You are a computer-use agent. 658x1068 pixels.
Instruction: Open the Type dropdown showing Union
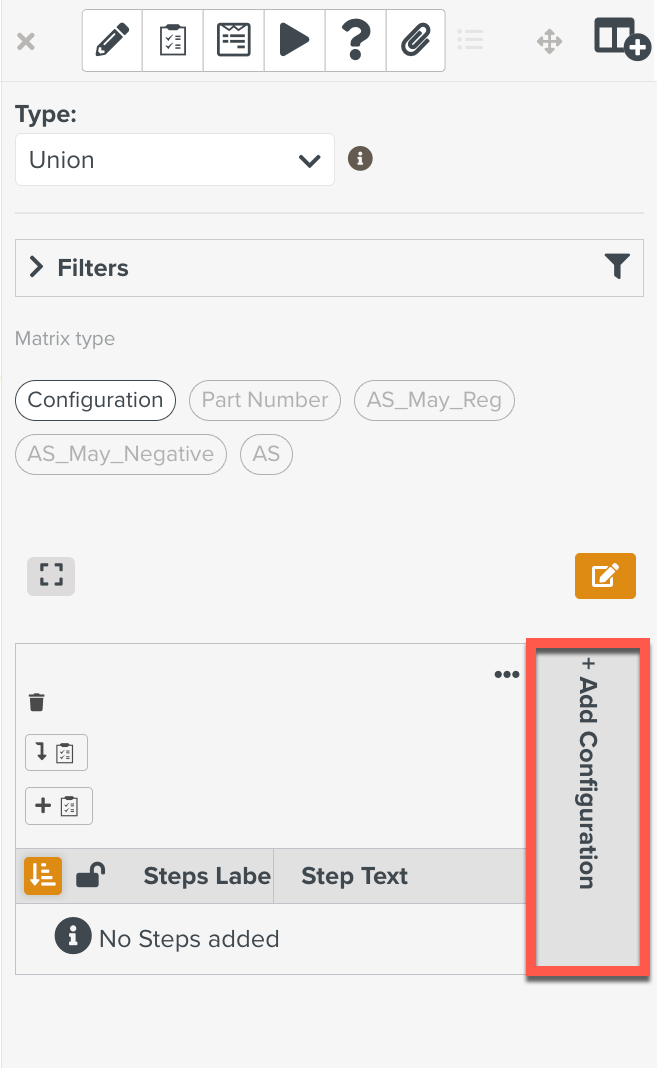[x=175, y=160]
